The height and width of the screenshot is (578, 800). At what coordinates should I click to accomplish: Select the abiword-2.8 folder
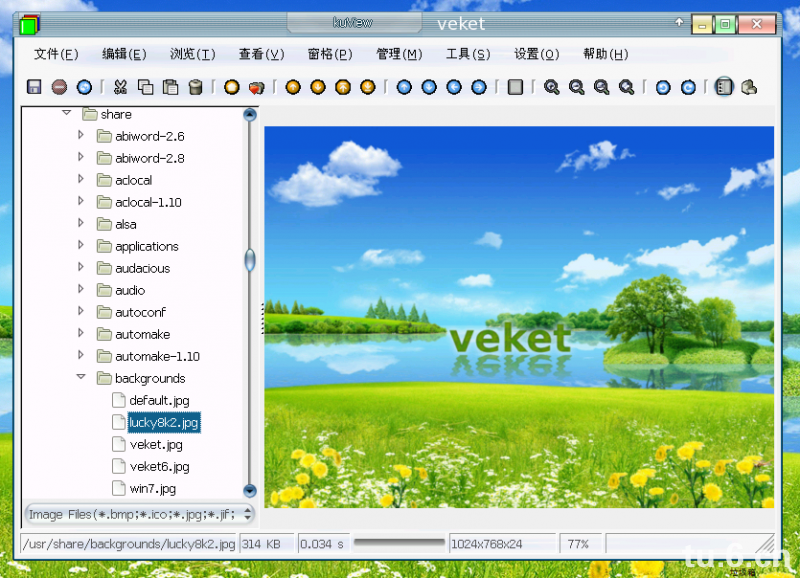pyautogui.click(x=149, y=158)
